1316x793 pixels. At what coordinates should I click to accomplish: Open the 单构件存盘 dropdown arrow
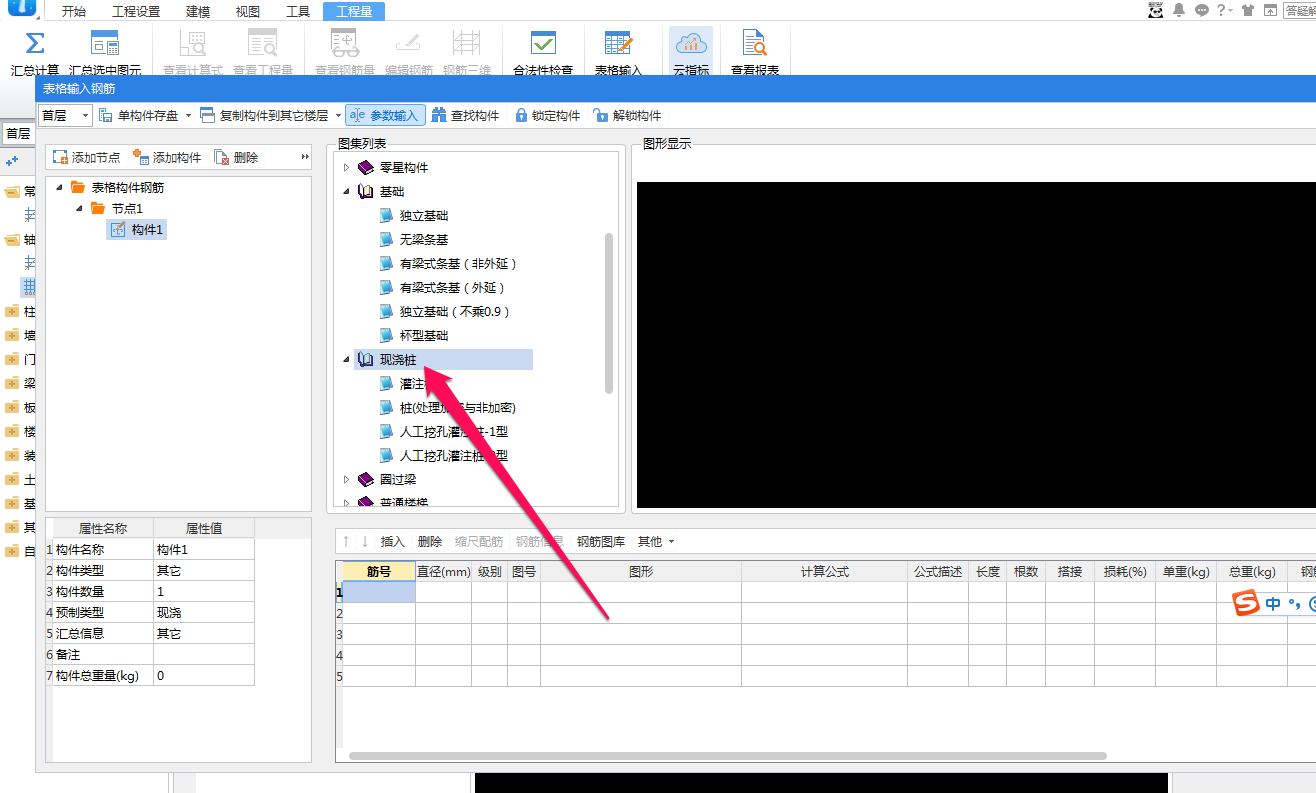tap(188, 116)
